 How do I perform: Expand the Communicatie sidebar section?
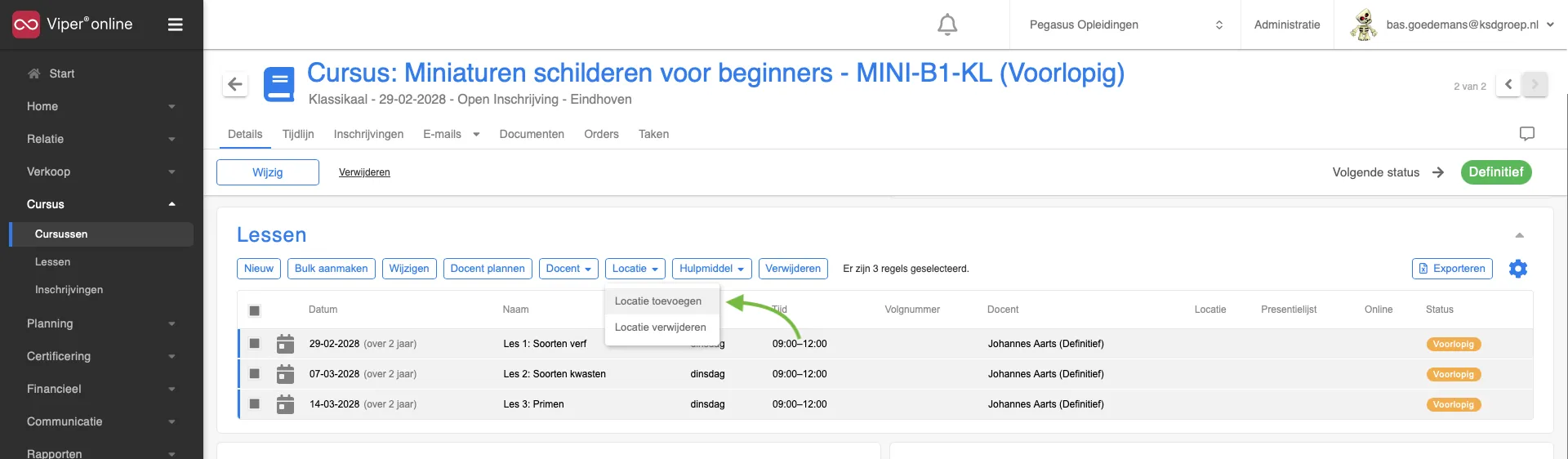[x=101, y=421]
